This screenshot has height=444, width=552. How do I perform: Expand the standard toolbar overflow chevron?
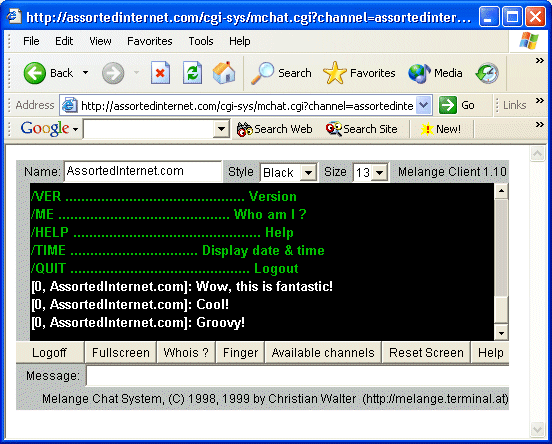[x=540, y=61]
